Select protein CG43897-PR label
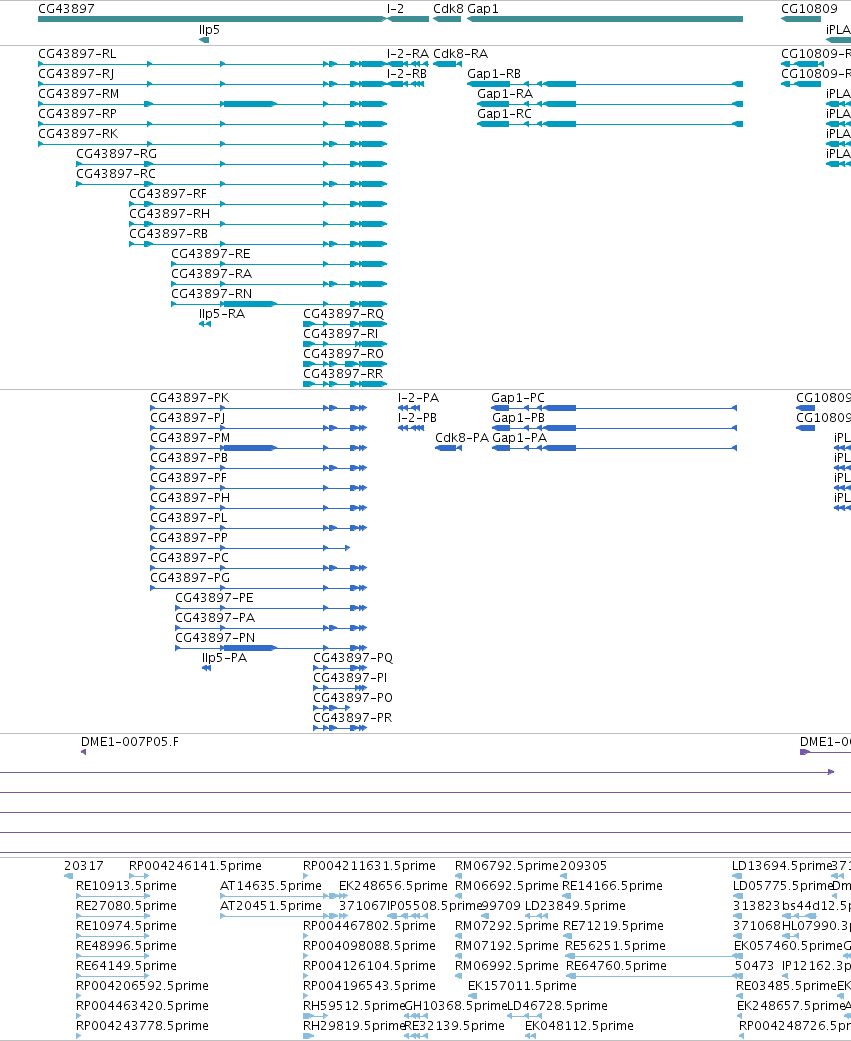 click(x=352, y=718)
